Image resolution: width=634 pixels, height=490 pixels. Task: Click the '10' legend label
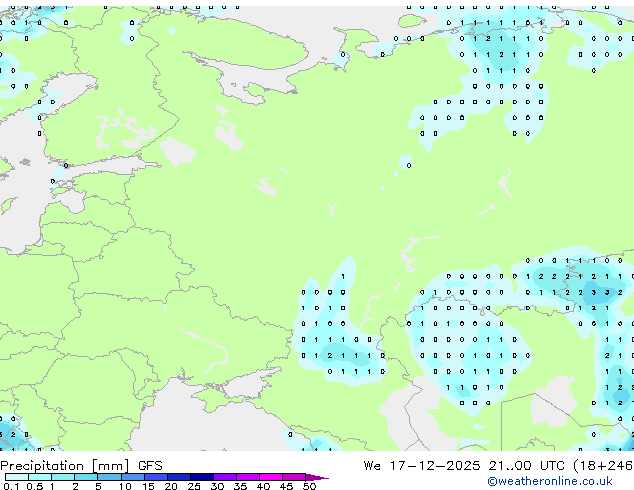125,486
